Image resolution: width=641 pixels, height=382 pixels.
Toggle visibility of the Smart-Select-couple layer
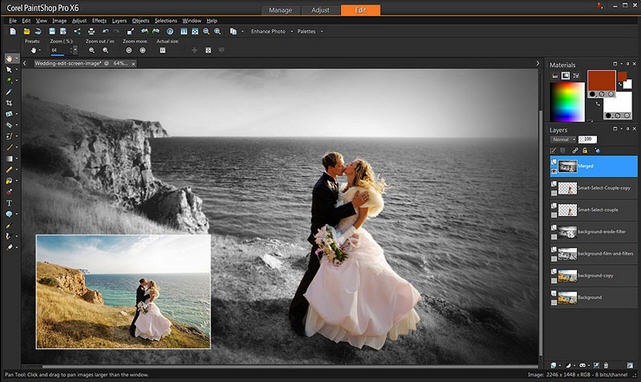click(x=554, y=206)
